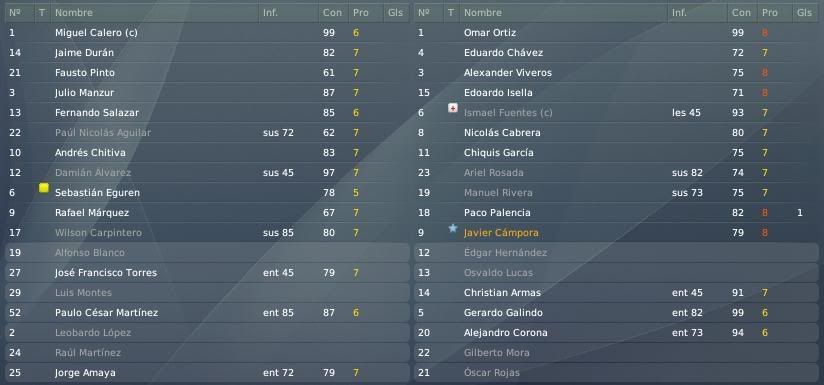824x385 pixels.
Task: Click the left table Con column header
Action: coord(332,13)
